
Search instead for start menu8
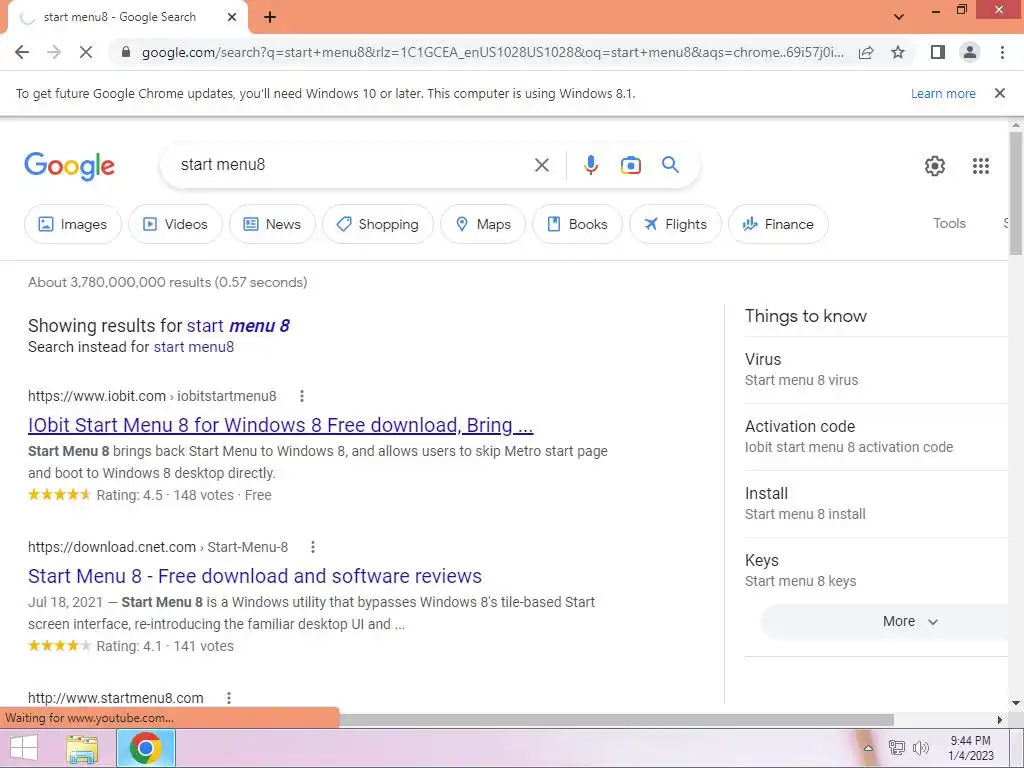click(x=193, y=347)
